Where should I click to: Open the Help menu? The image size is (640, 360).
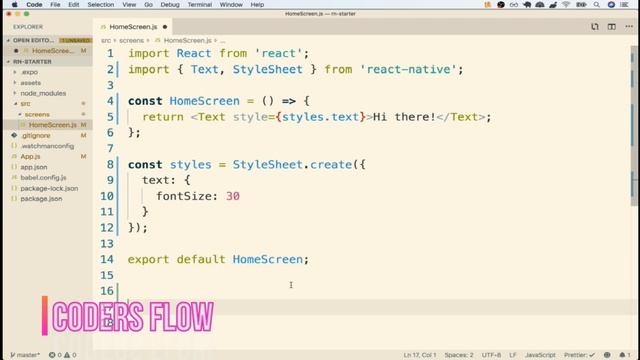257,4
